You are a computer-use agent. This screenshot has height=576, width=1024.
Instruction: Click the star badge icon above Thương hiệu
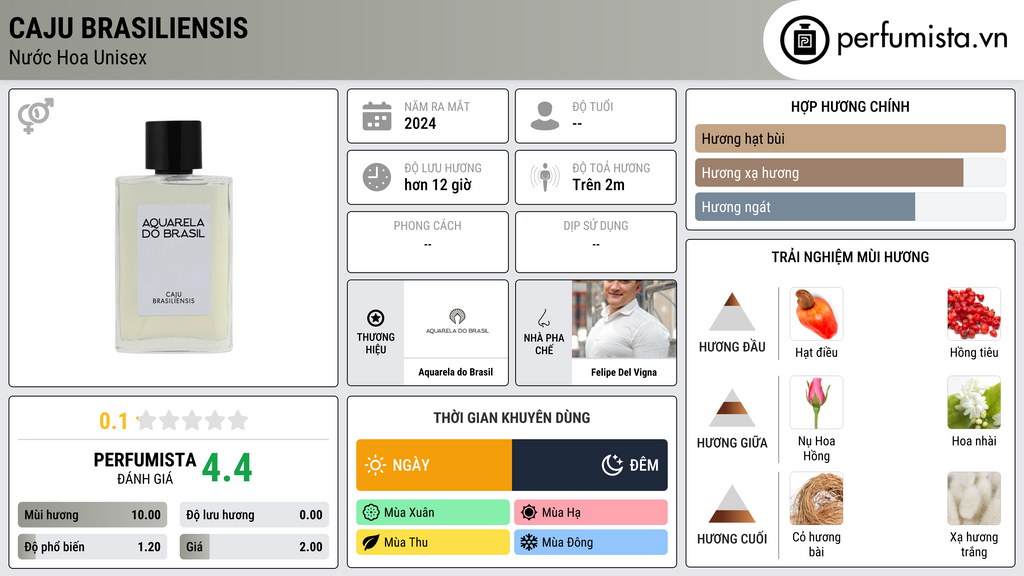click(376, 318)
